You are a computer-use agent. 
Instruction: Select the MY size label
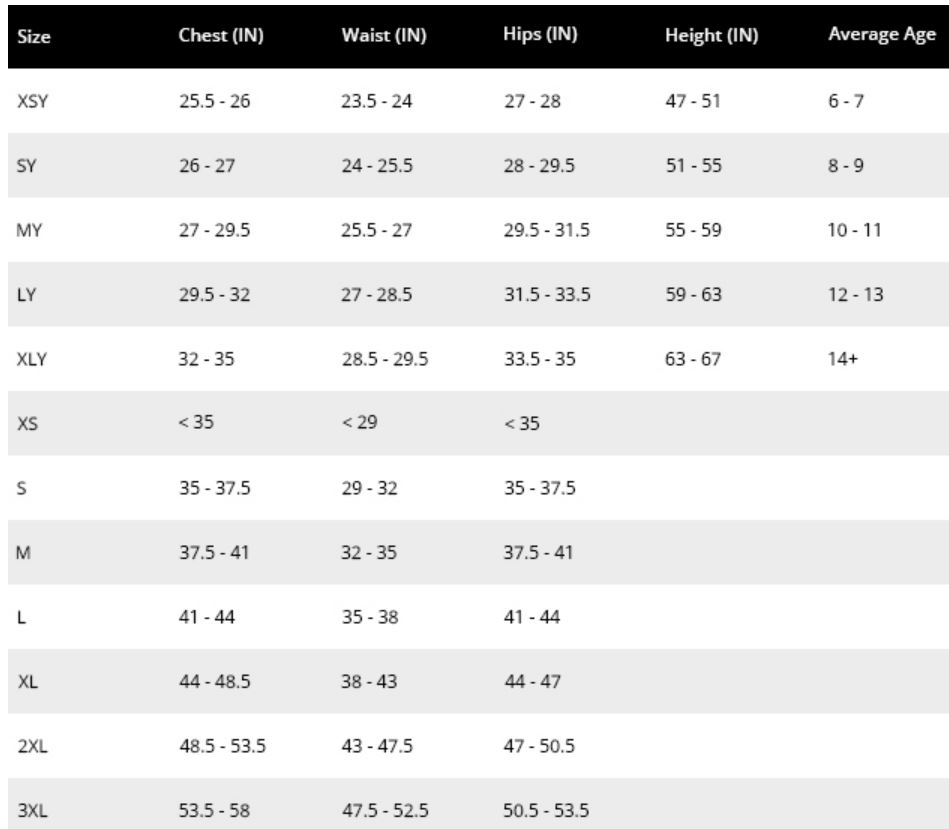pos(29,230)
